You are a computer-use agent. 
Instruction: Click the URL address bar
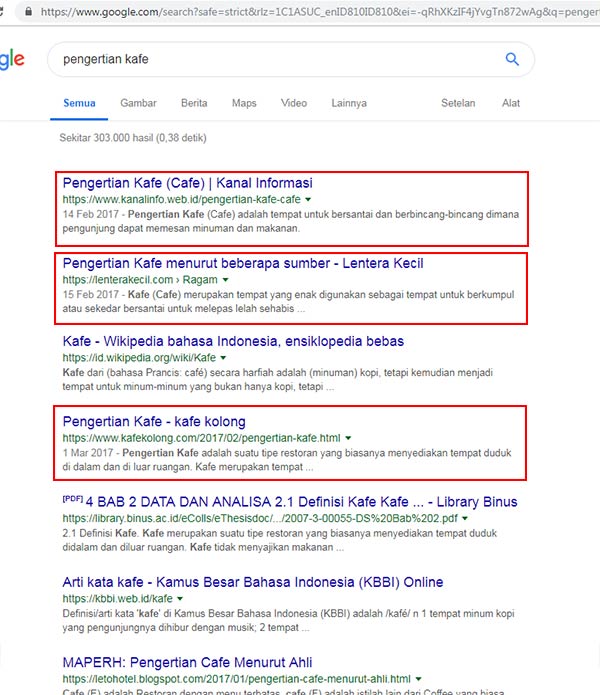[310, 12]
